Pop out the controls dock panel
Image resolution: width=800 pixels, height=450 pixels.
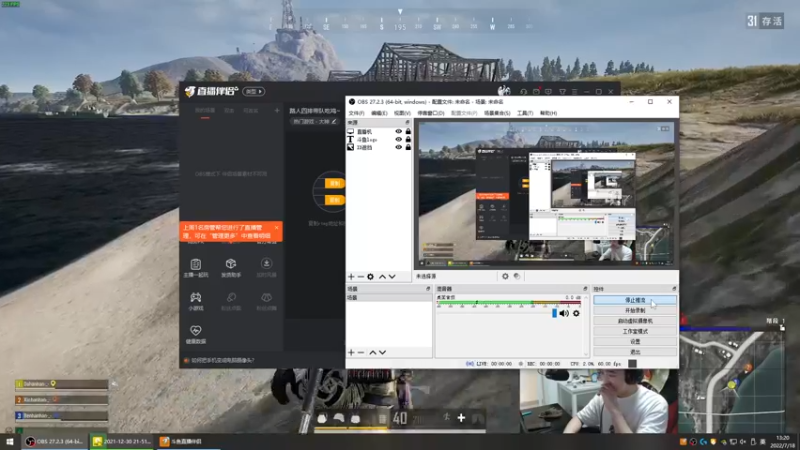(x=674, y=289)
